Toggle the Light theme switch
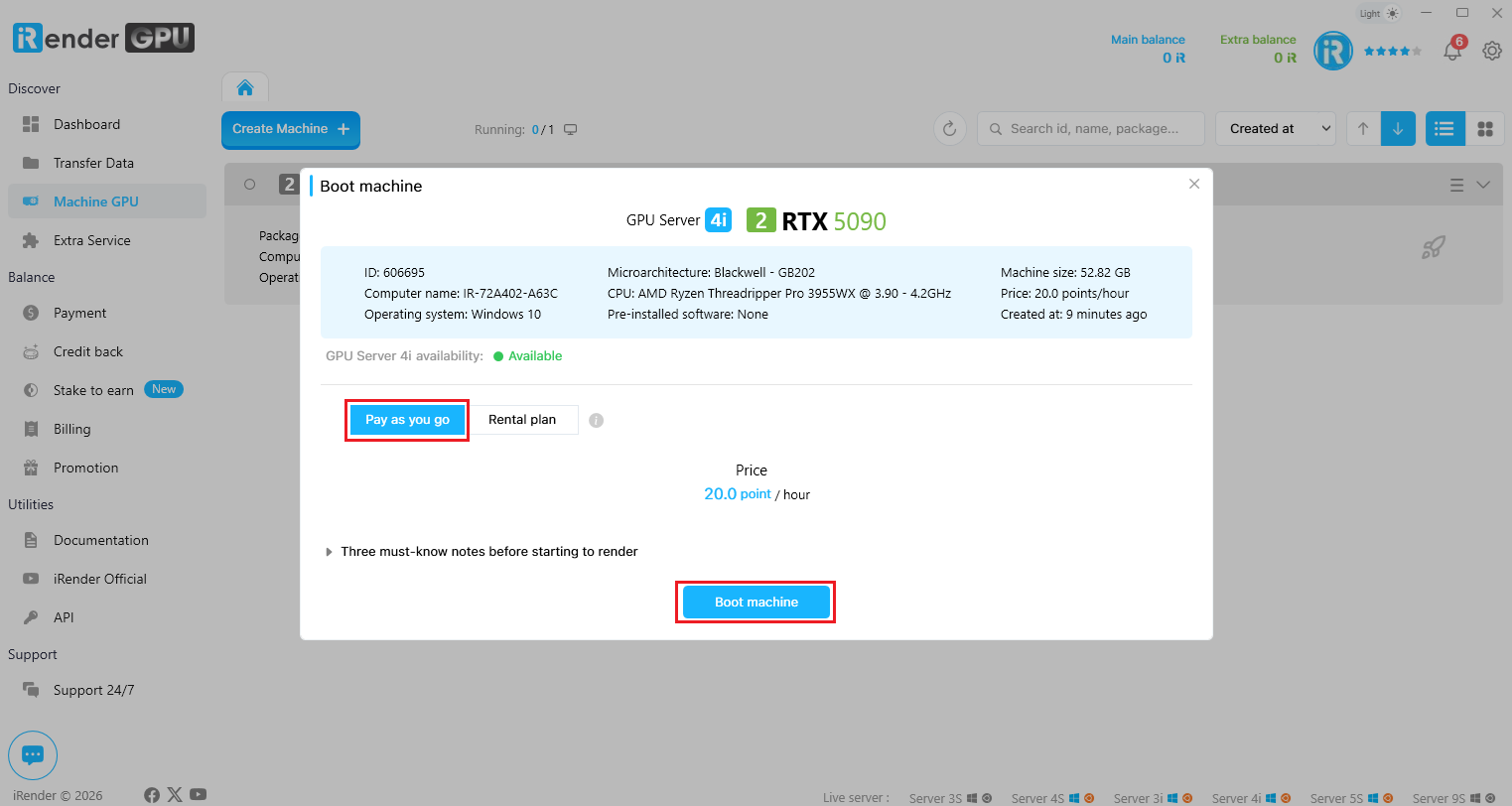This screenshot has height=806, width=1512. click(x=1379, y=13)
